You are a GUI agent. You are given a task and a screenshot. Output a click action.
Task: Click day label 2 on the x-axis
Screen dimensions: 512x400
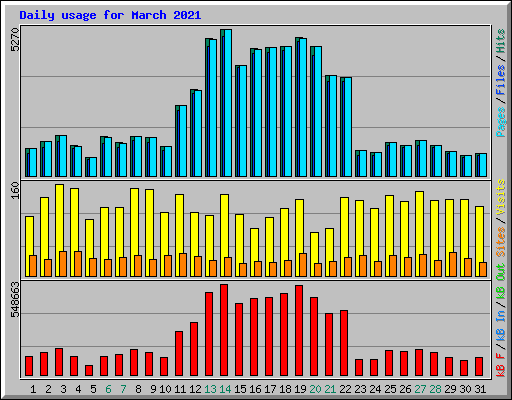point(48,389)
